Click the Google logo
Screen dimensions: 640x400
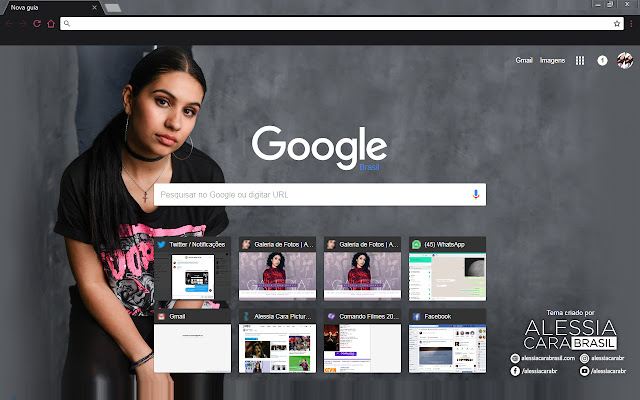(x=319, y=147)
